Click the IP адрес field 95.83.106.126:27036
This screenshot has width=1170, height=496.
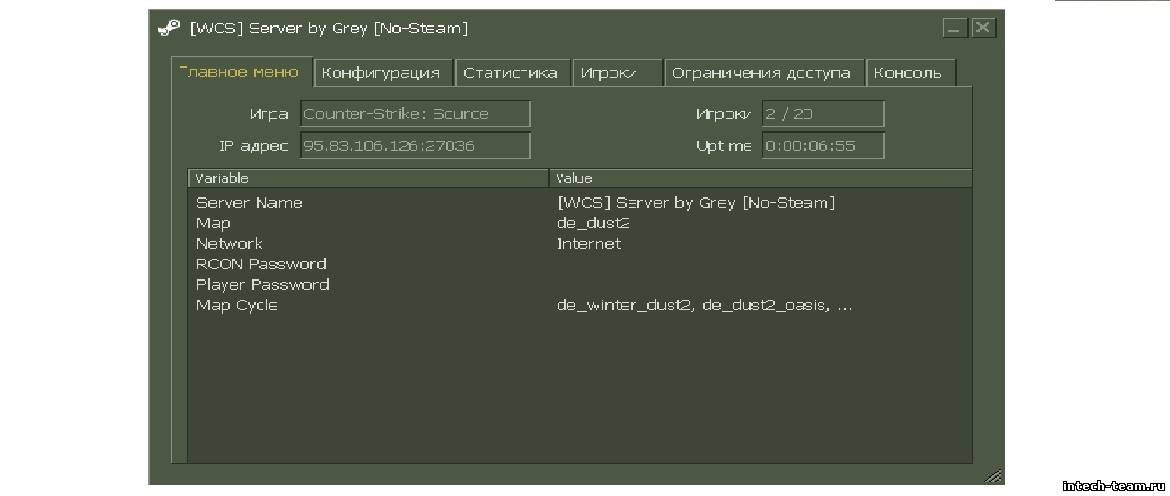click(x=416, y=145)
